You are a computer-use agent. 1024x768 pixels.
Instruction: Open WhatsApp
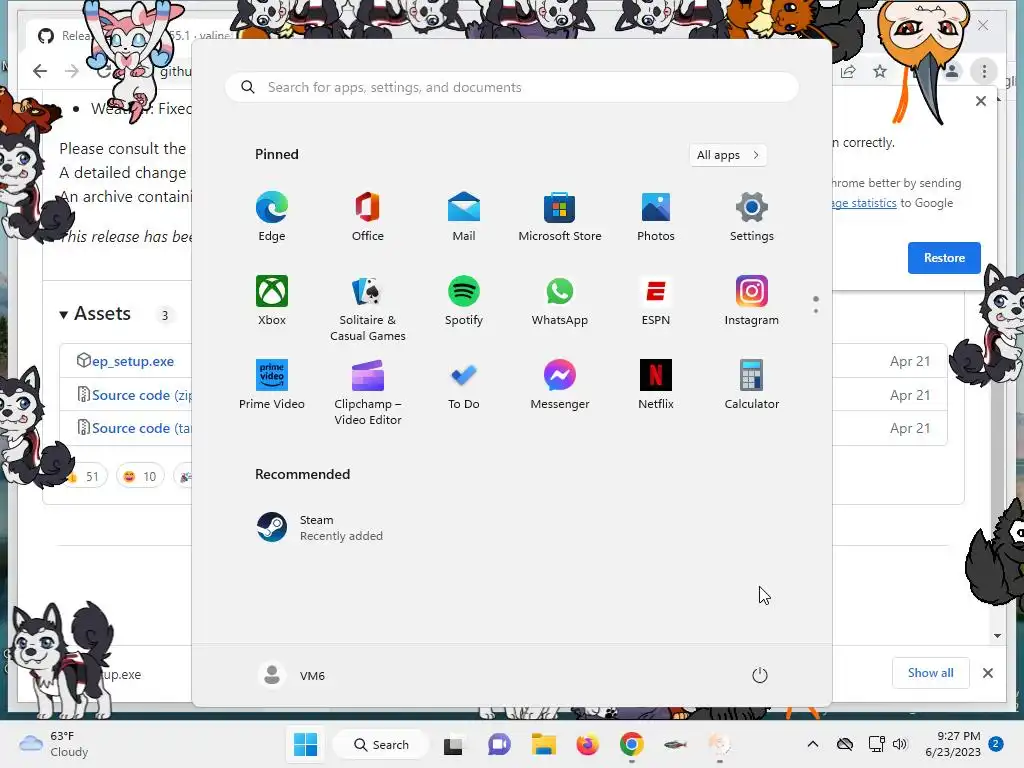[560, 300]
